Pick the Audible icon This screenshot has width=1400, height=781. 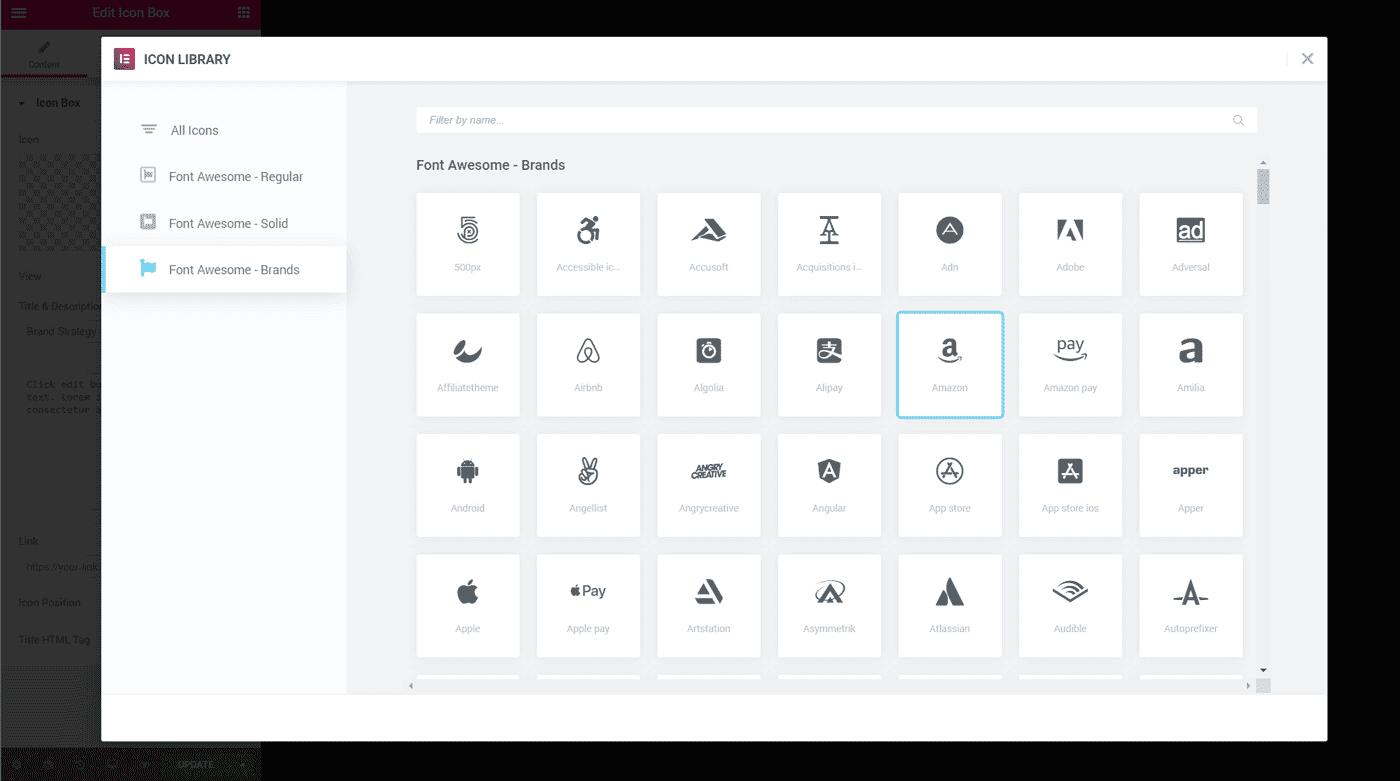pyautogui.click(x=1070, y=606)
